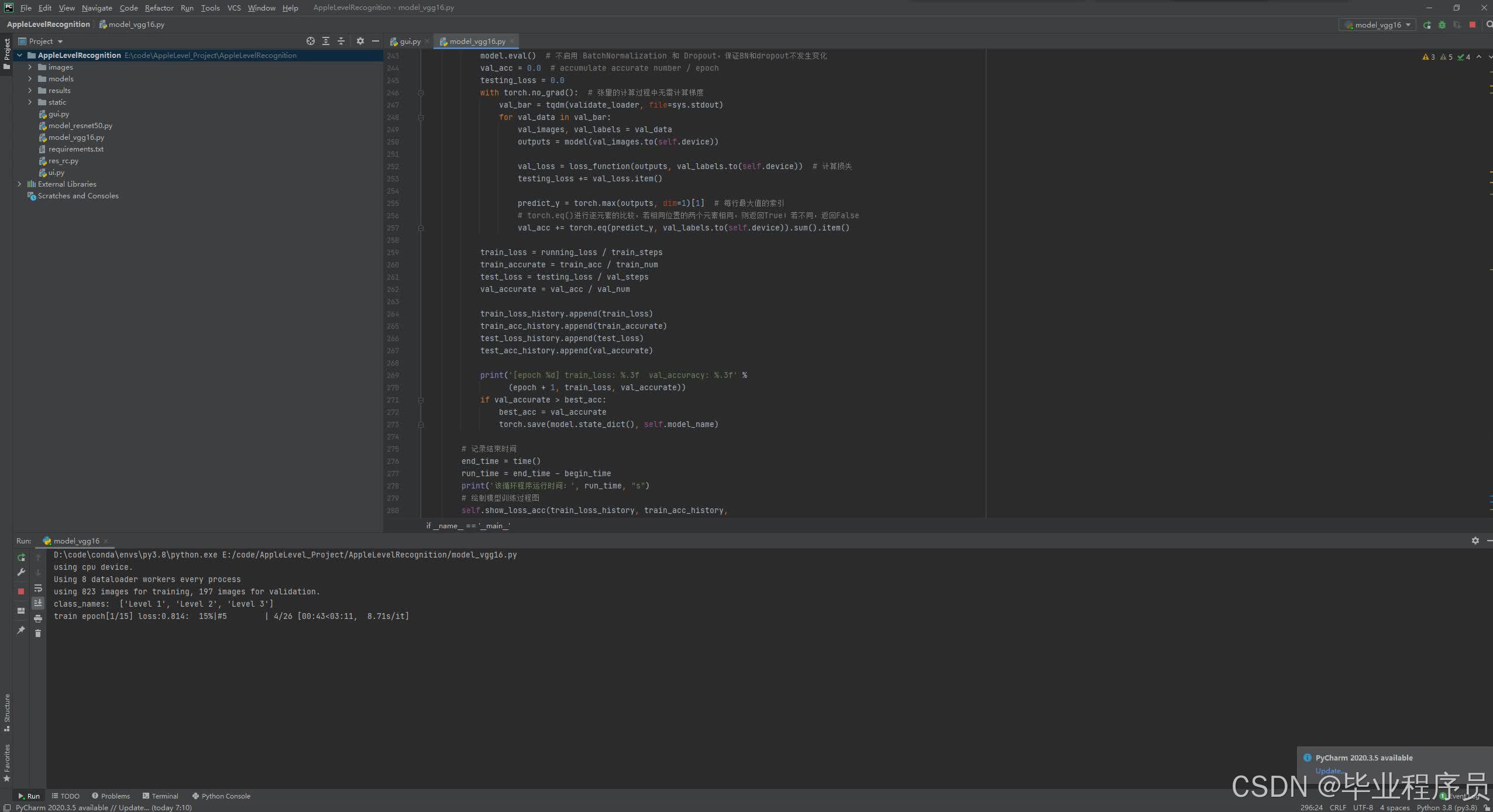This screenshot has height=812, width=1493.
Task: Open the model_vgg16 run configuration dropdown
Action: pyautogui.click(x=1378, y=25)
